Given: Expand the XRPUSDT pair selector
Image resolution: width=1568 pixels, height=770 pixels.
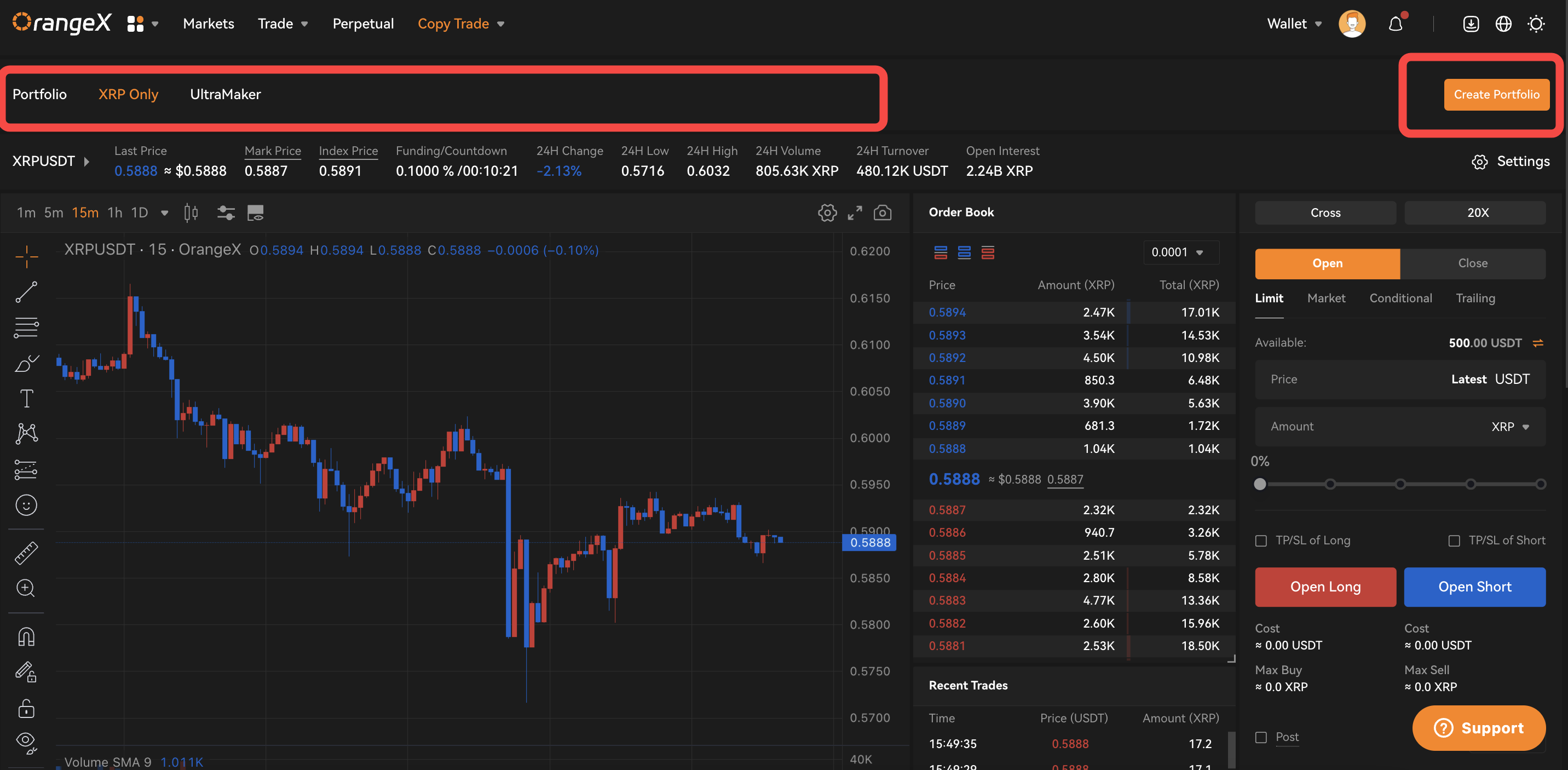Looking at the screenshot, I should click(51, 162).
